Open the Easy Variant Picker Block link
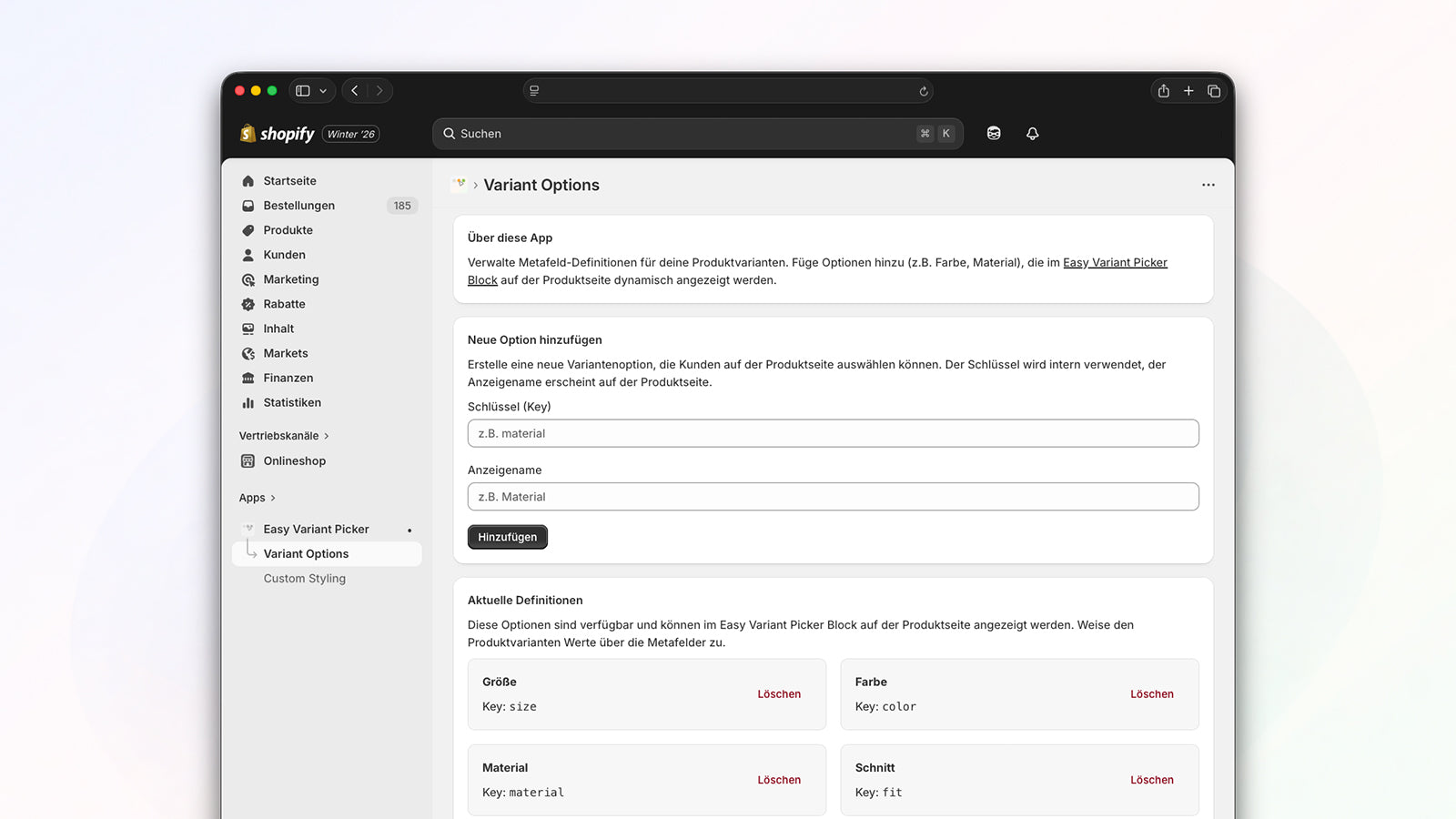The image size is (1456, 819). [x=1115, y=262]
